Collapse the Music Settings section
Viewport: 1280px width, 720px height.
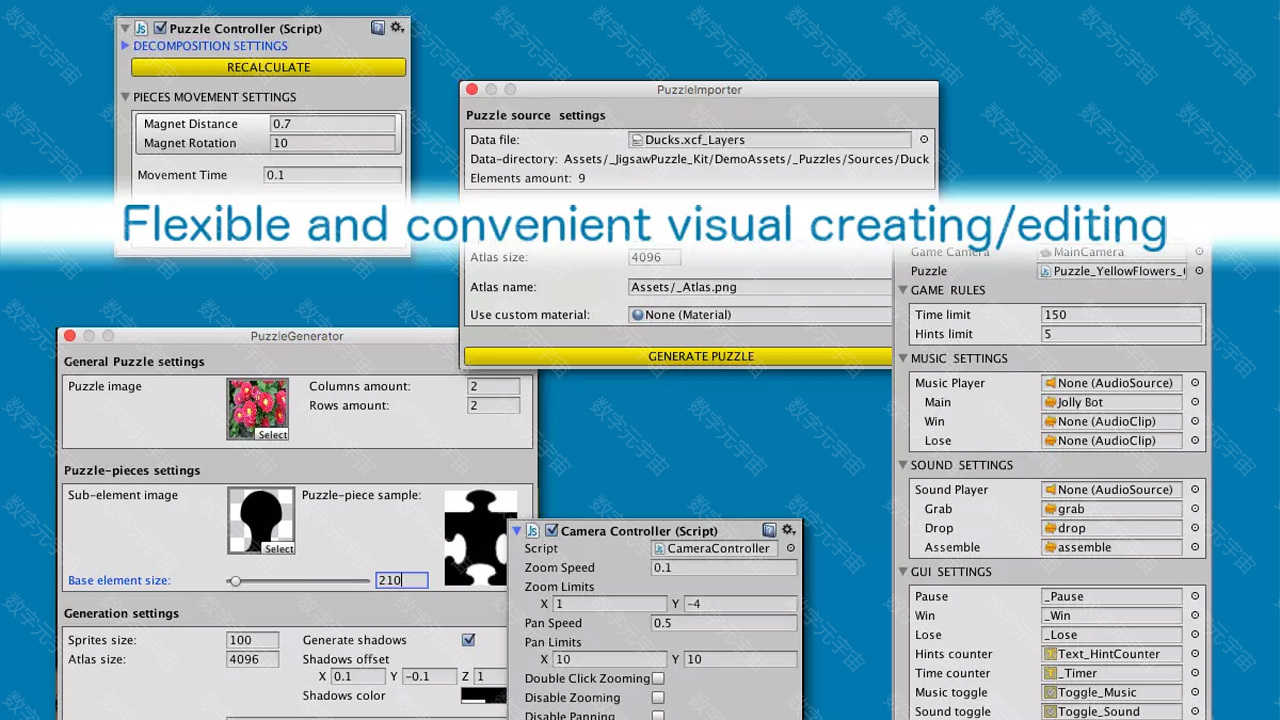coord(903,358)
